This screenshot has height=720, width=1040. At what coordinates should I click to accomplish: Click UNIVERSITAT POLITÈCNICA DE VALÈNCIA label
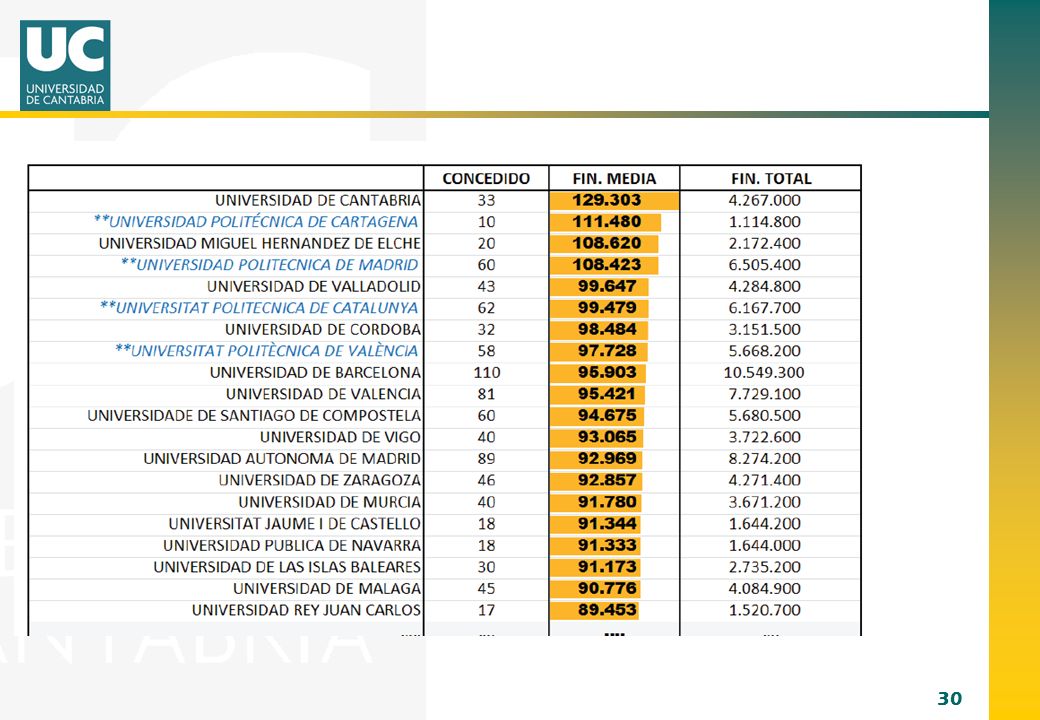pyautogui.click(x=267, y=351)
